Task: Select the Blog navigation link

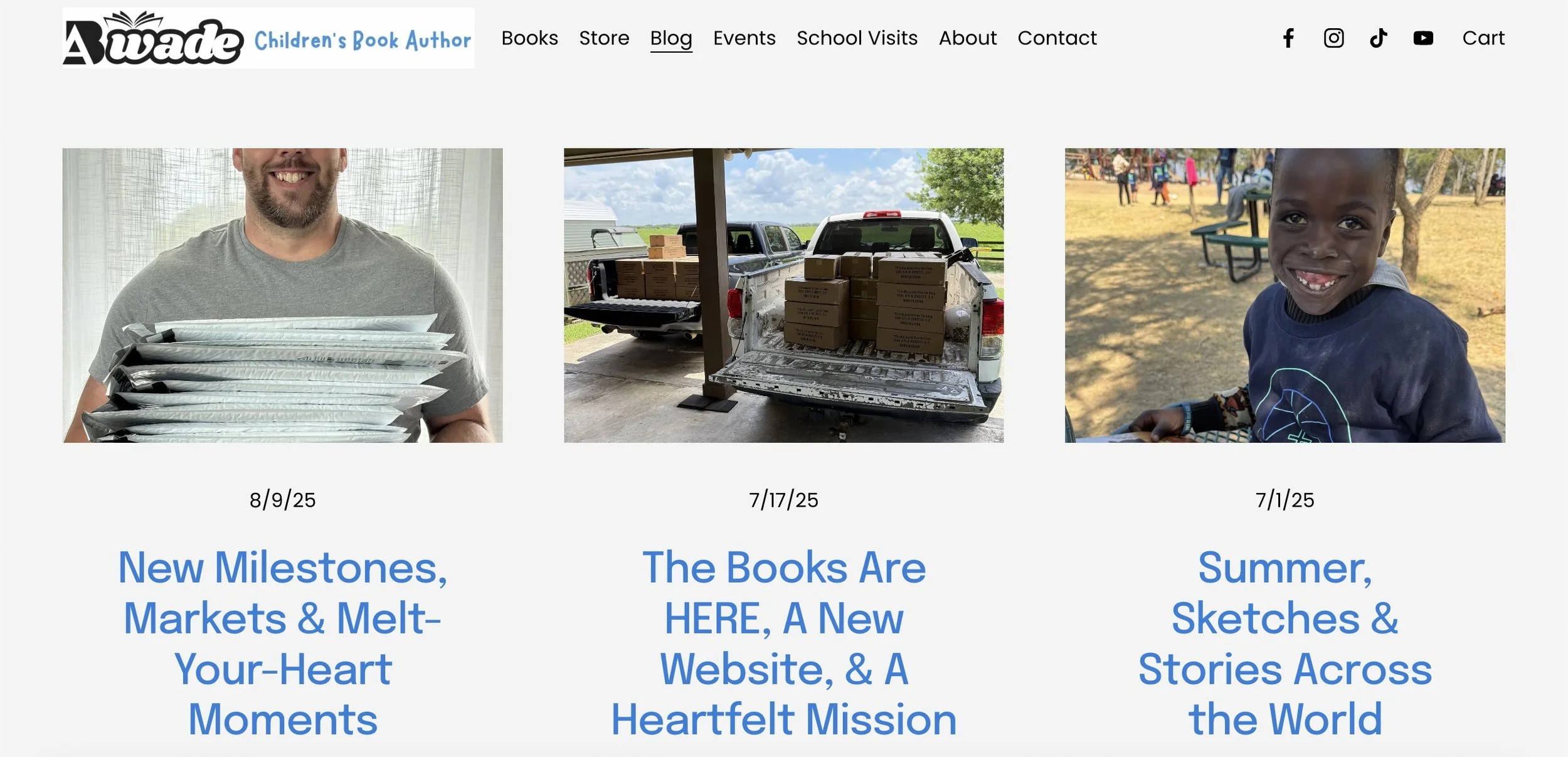Action: (x=671, y=39)
